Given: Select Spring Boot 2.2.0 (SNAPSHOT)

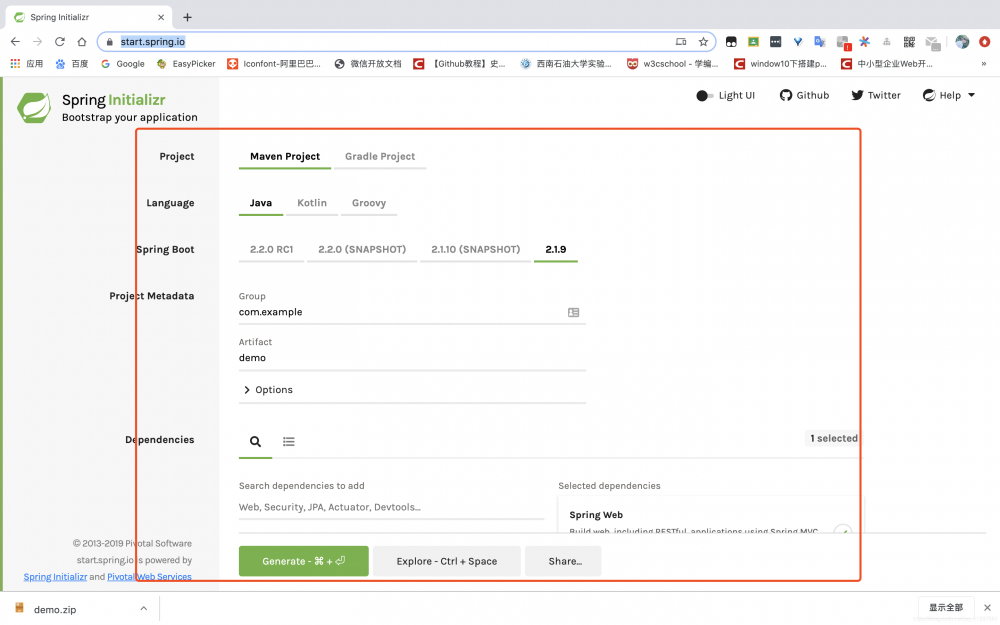Looking at the screenshot, I should point(362,250).
